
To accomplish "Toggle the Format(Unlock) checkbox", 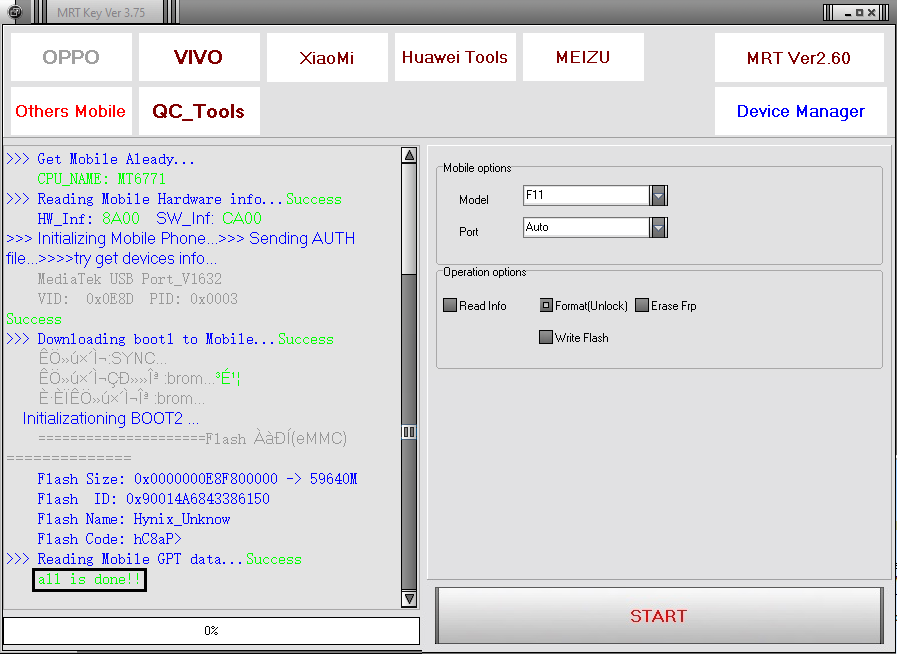I will click(x=546, y=305).
